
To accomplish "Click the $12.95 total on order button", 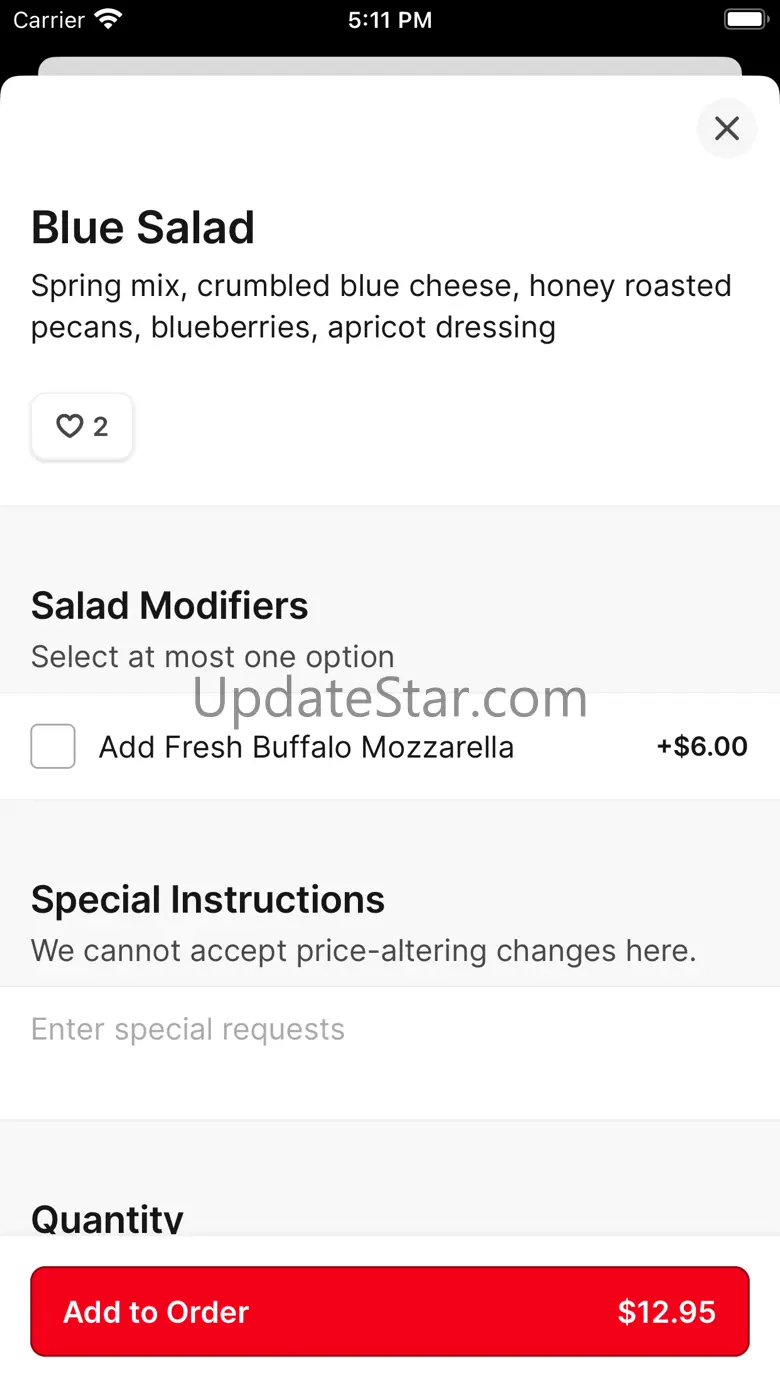I will click(666, 1312).
